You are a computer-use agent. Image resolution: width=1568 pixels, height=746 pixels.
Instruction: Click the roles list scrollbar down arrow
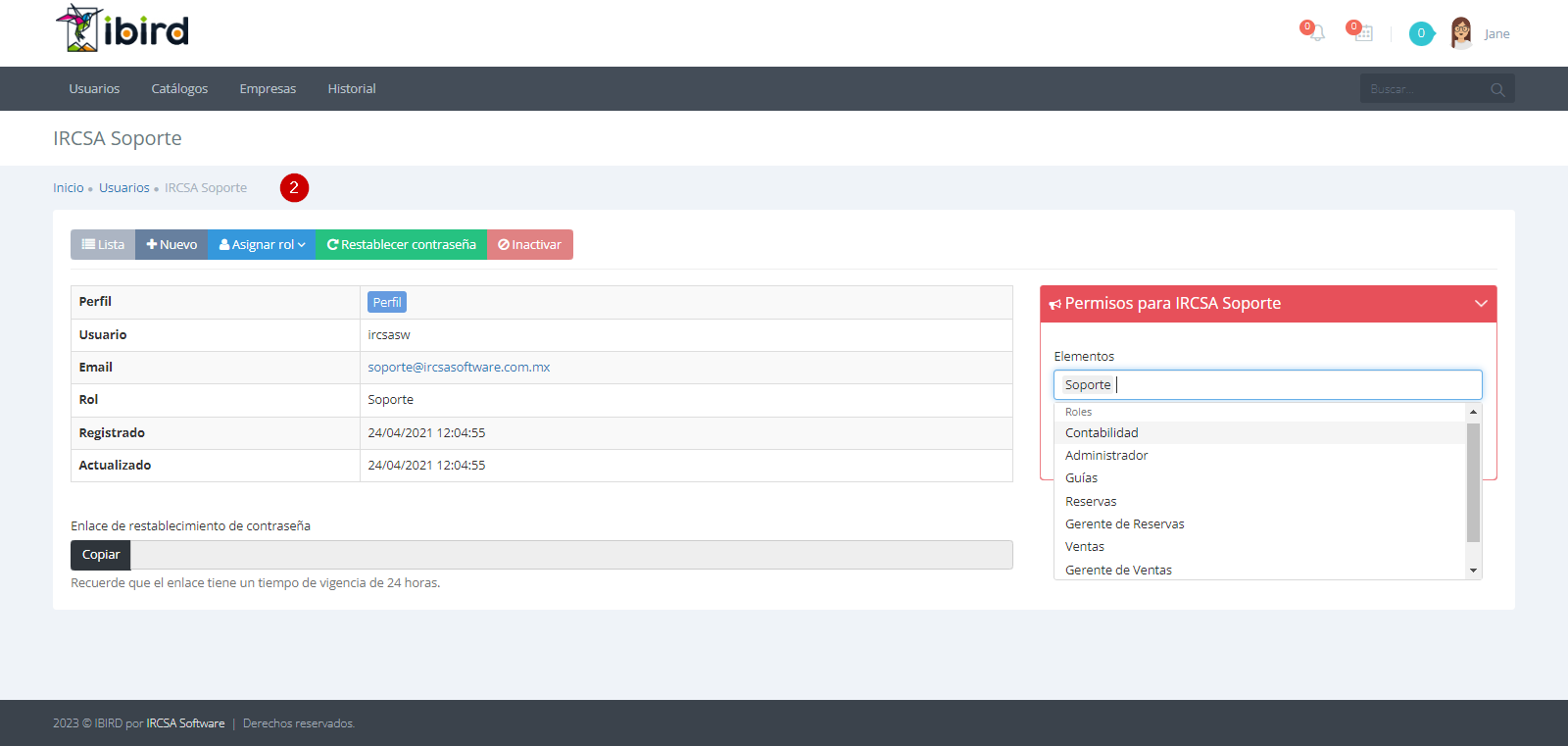(x=1473, y=571)
